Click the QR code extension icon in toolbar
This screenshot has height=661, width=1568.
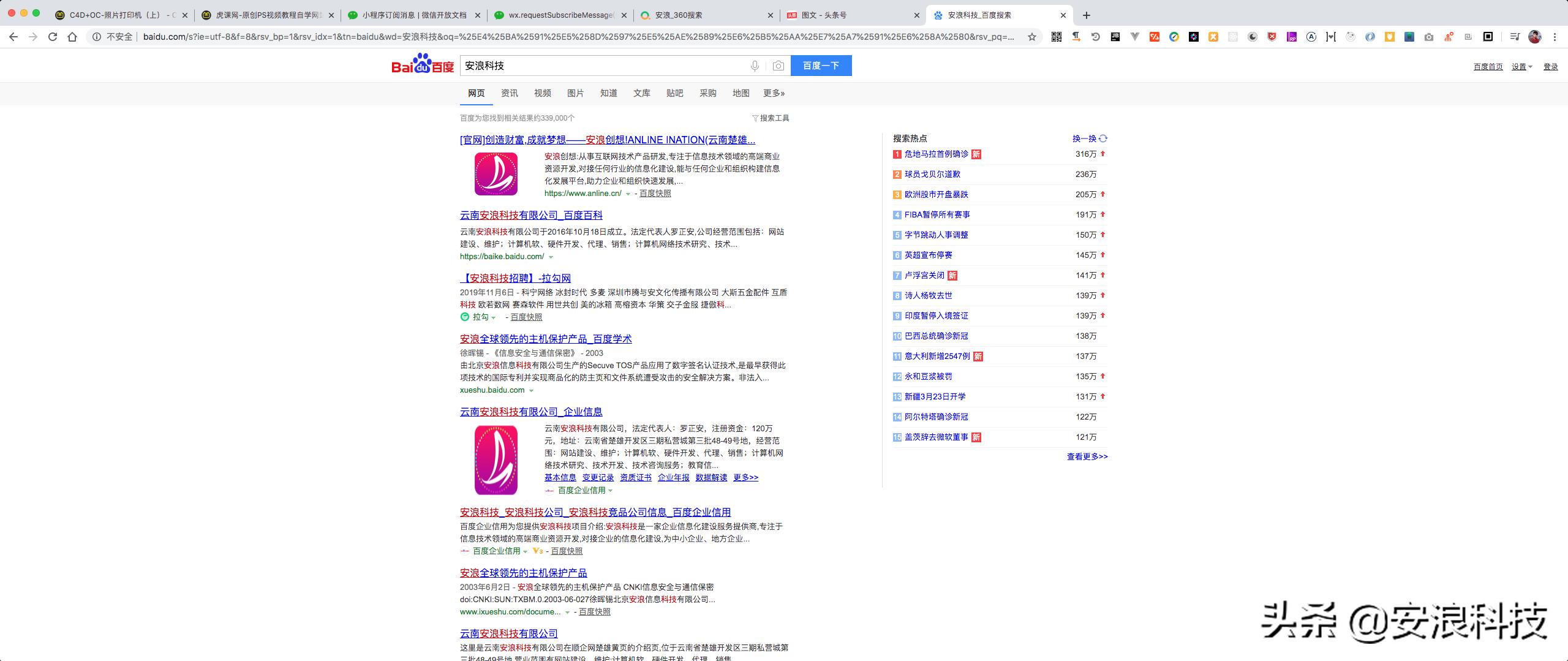(1056, 37)
